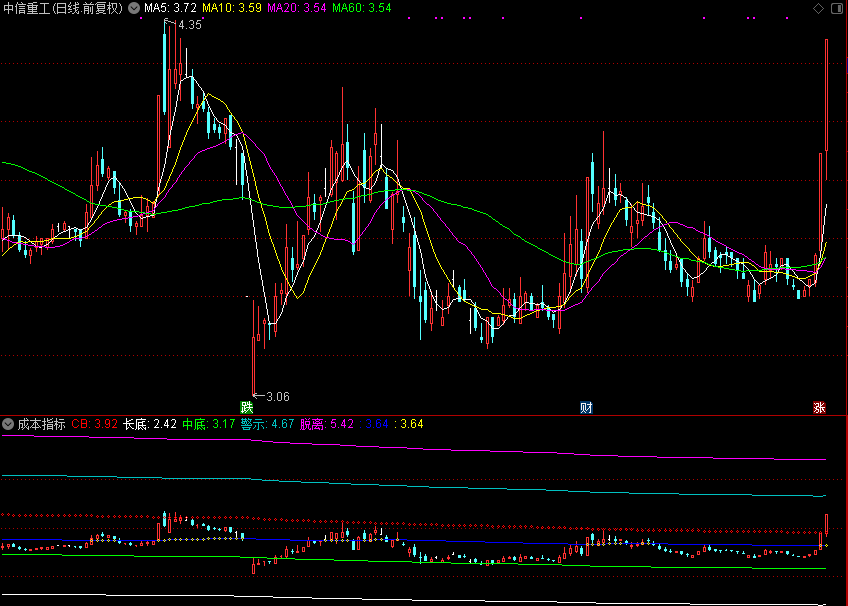Click the diamond icon at top right
The width and height of the screenshot is (848, 606).
[818, 8]
